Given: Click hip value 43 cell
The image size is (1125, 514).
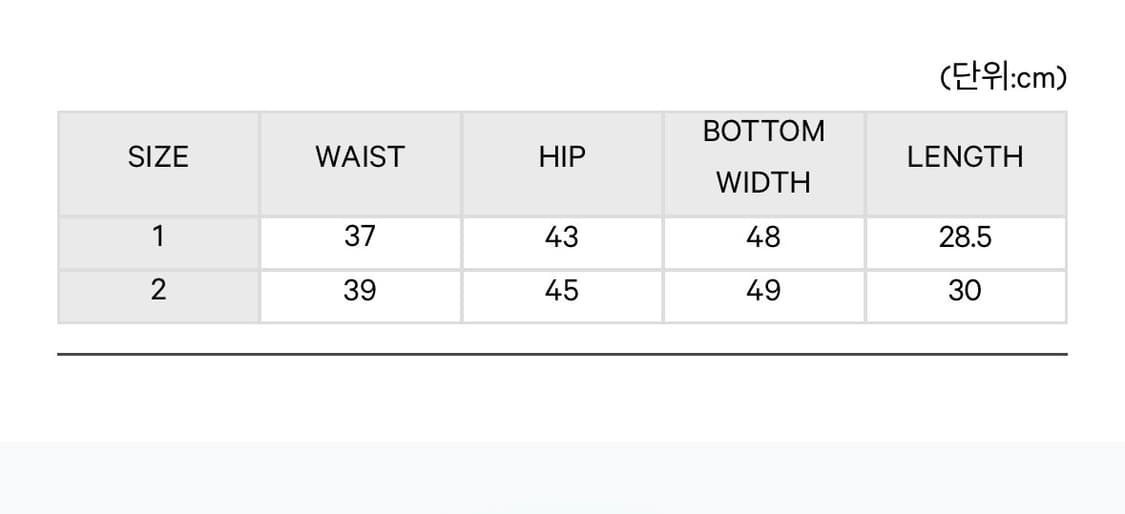Looking at the screenshot, I should click(x=562, y=238).
